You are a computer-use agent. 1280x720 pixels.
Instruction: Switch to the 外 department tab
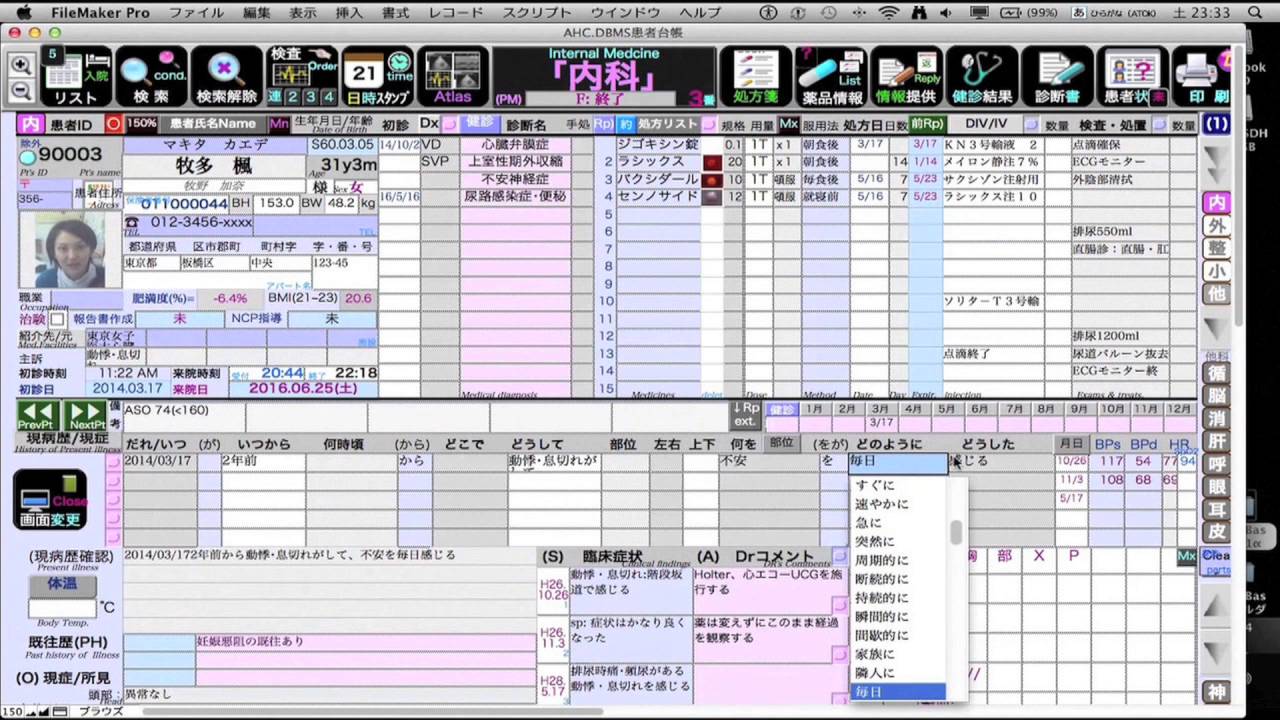click(x=1216, y=226)
